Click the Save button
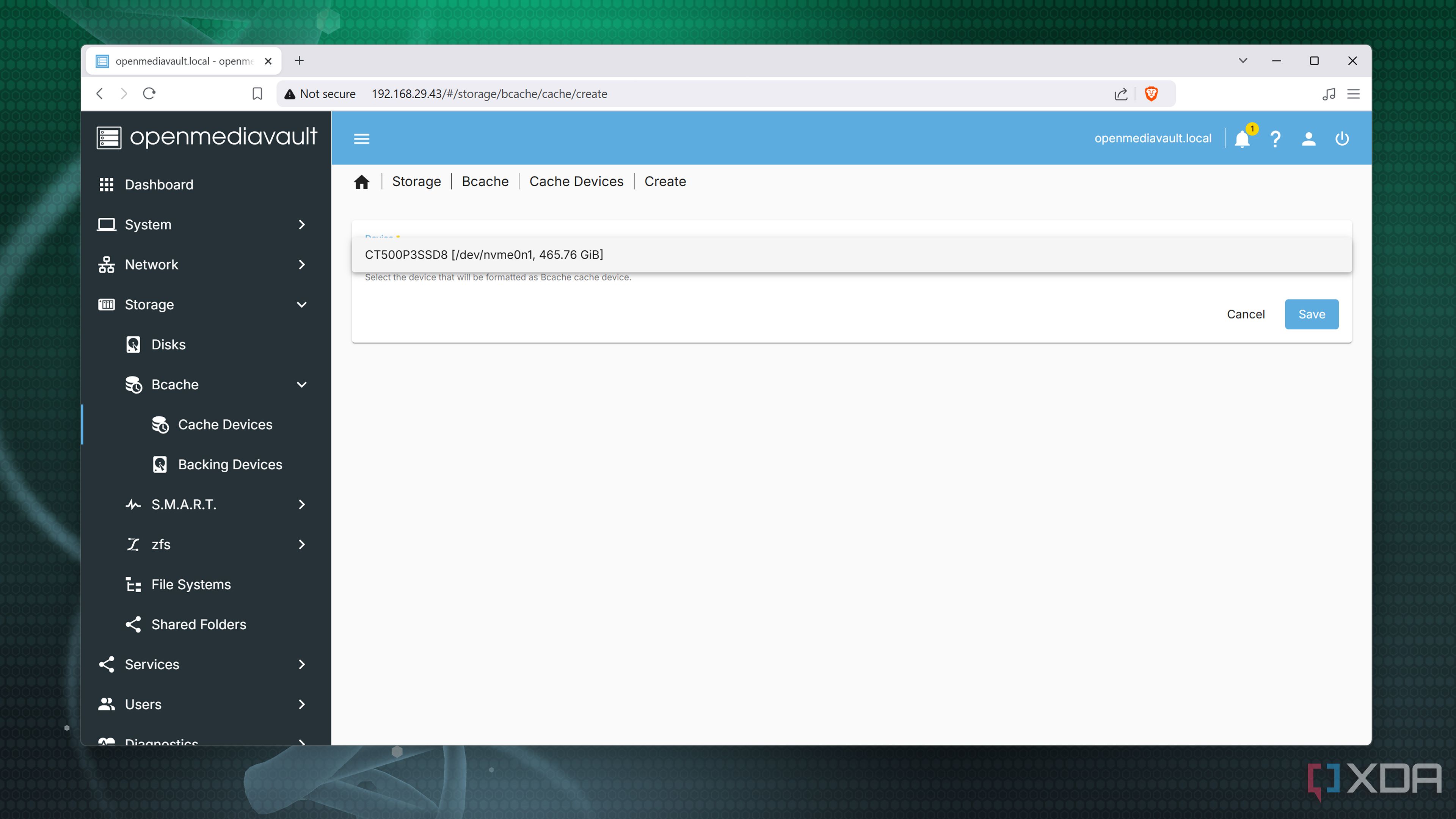The width and height of the screenshot is (1456, 819). (x=1311, y=314)
